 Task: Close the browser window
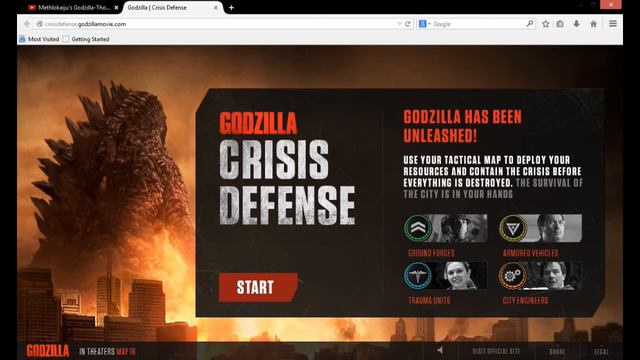[611, 4]
